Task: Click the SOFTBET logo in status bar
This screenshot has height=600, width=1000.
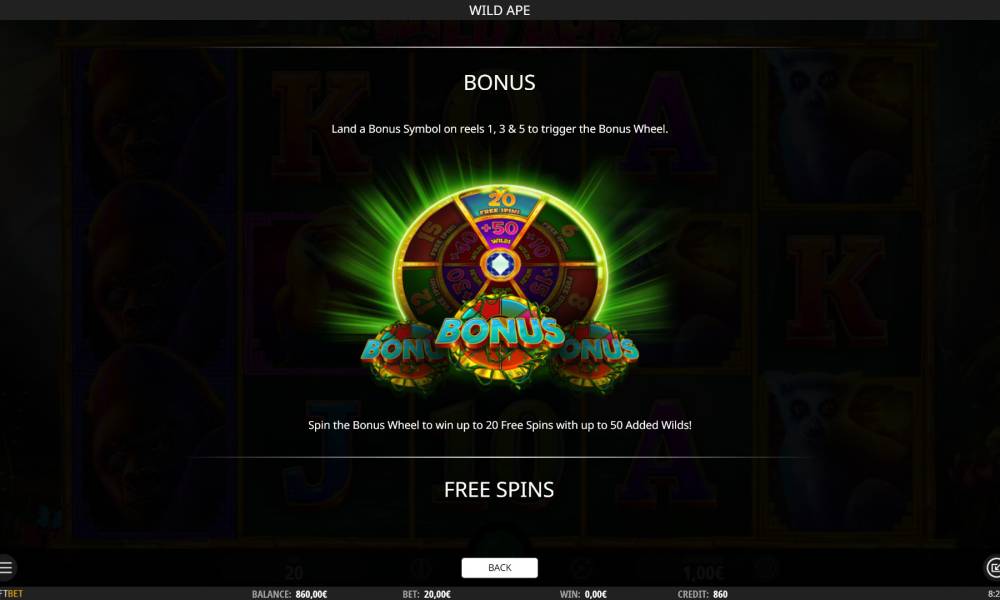Action: click(11, 594)
